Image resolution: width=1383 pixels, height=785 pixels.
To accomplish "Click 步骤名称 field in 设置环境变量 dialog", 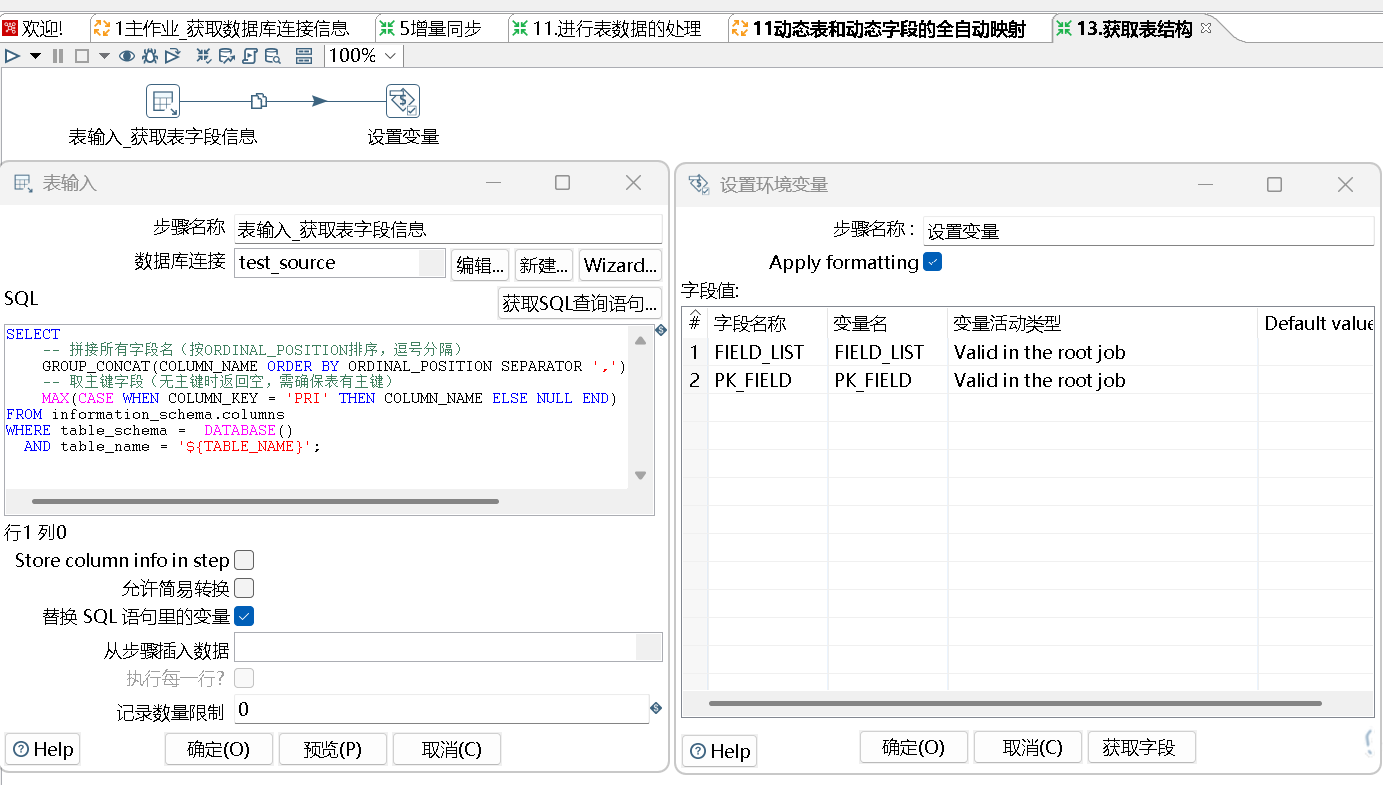I will [1148, 231].
